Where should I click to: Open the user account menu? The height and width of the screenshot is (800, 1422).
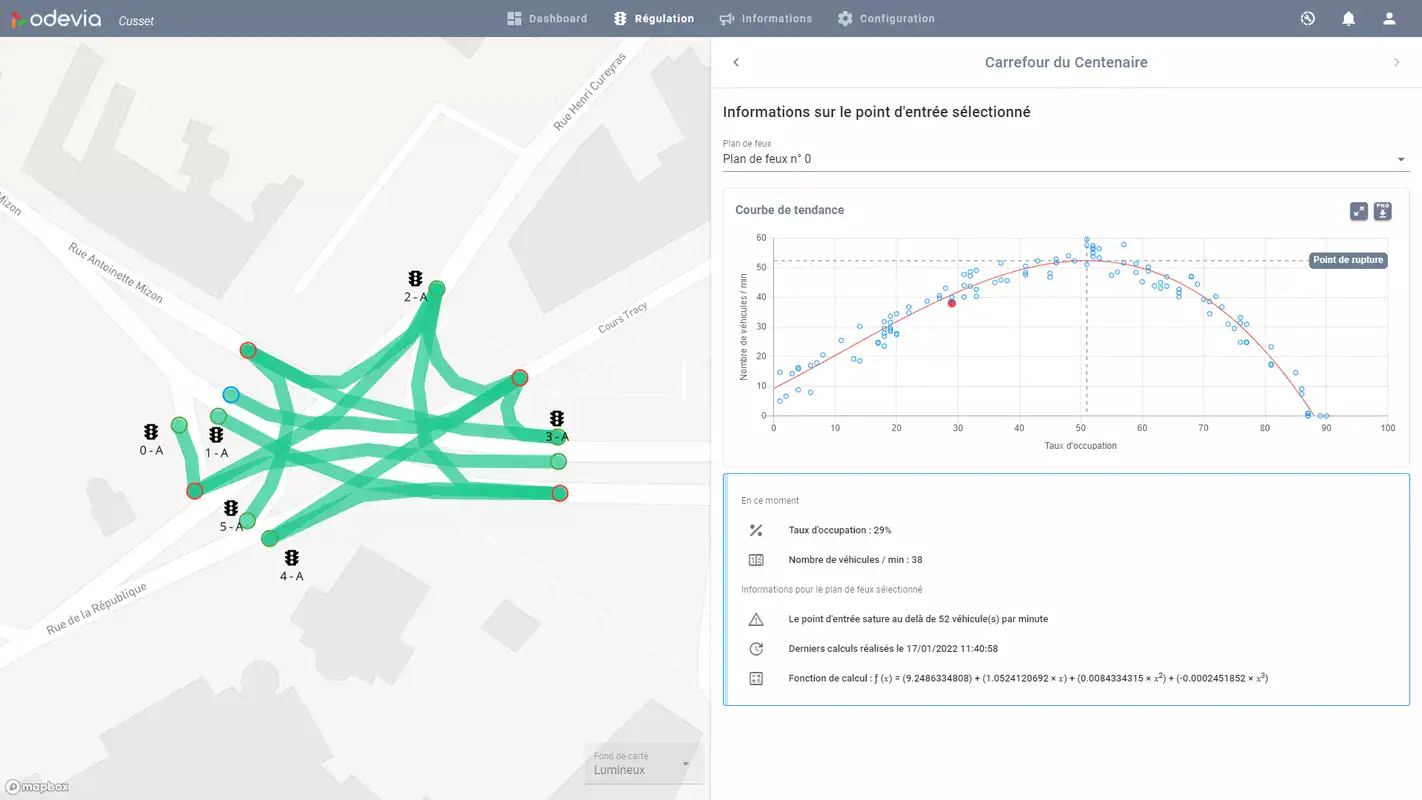point(1389,18)
